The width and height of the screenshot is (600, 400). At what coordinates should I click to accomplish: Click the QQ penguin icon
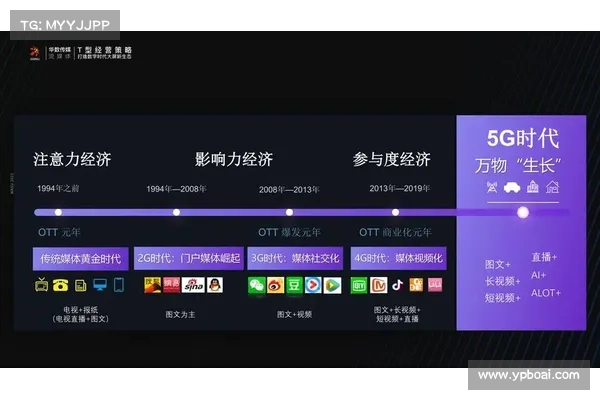(215, 285)
